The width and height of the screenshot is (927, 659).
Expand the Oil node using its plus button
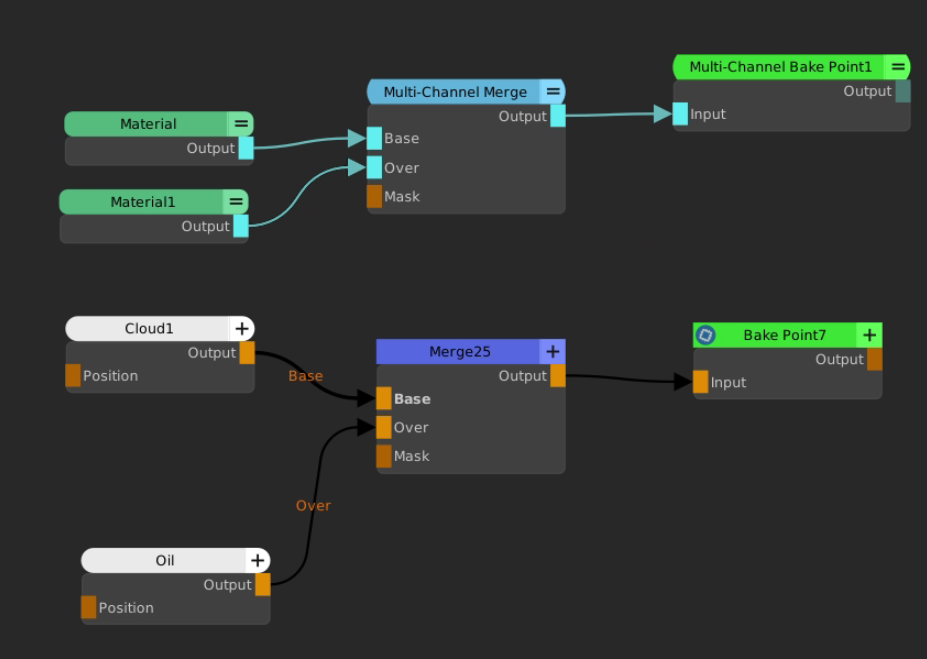tap(257, 561)
